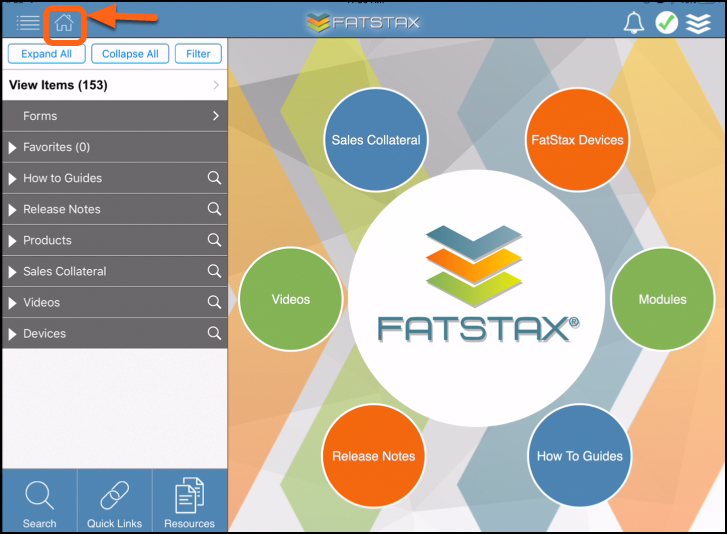The height and width of the screenshot is (534, 727).
Task: Search within Videos magnifier
Action: tap(214, 302)
